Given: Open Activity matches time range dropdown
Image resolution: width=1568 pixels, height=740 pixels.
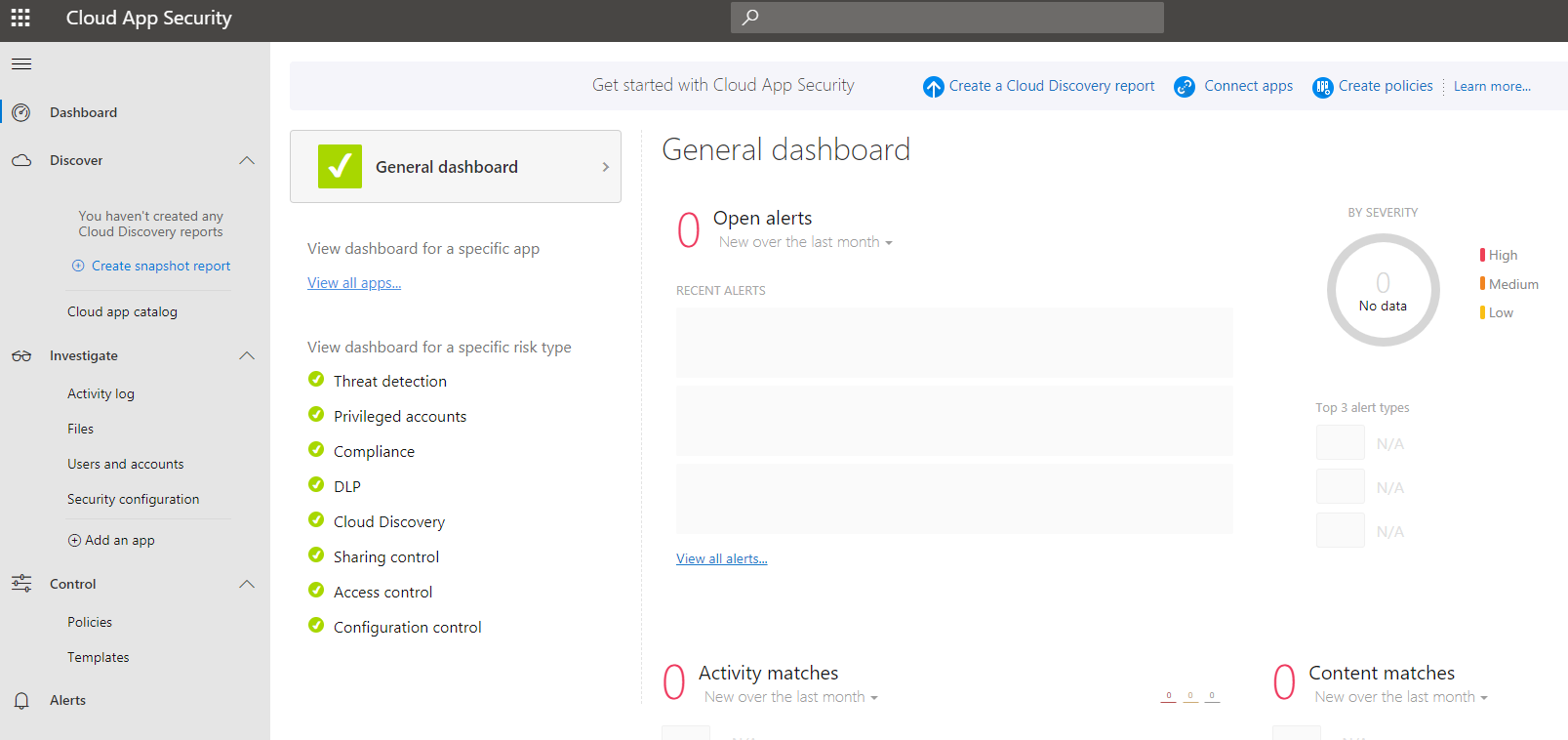Looking at the screenshot, I should pyautogui.click(x=791, y=697).
